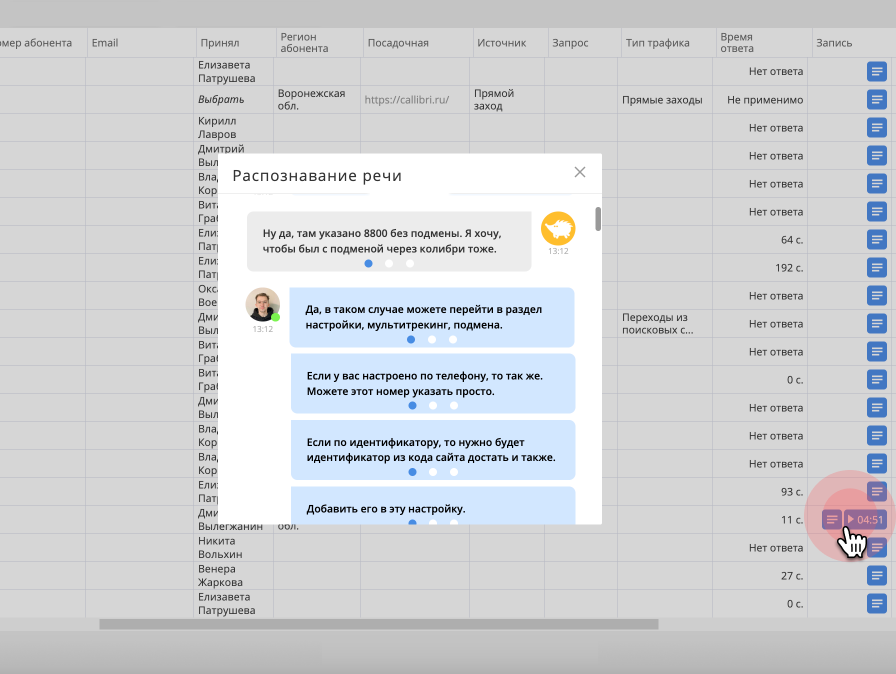Select the third dot under the "Да, в таком случае" message

(453, 339)
